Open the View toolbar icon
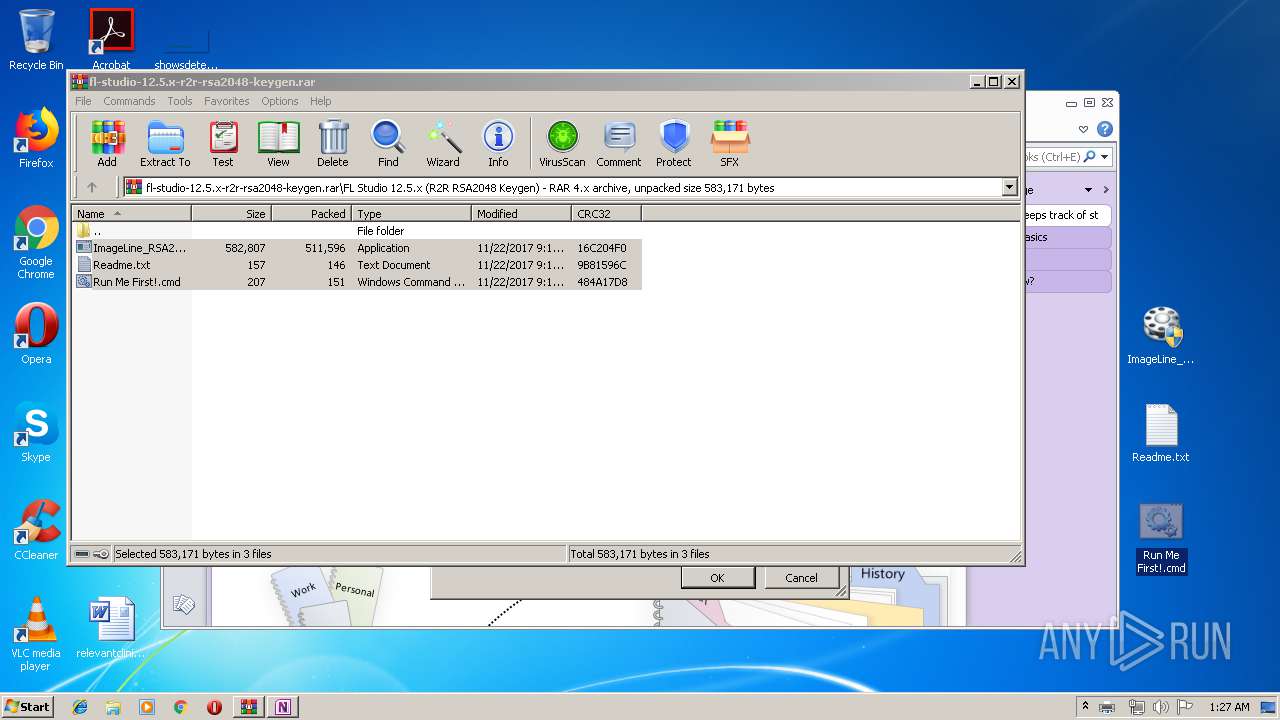Viewport: 1280px width, 720px height. (278, 144)
